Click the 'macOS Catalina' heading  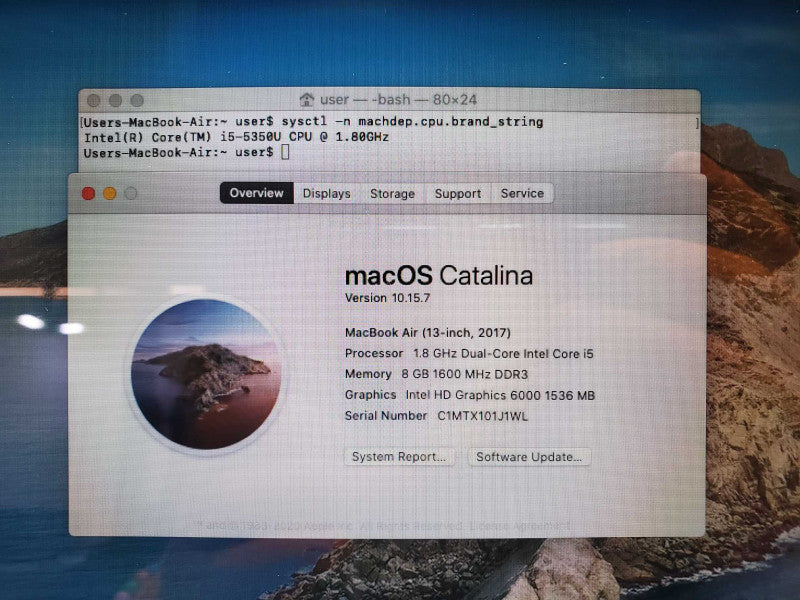439,276
